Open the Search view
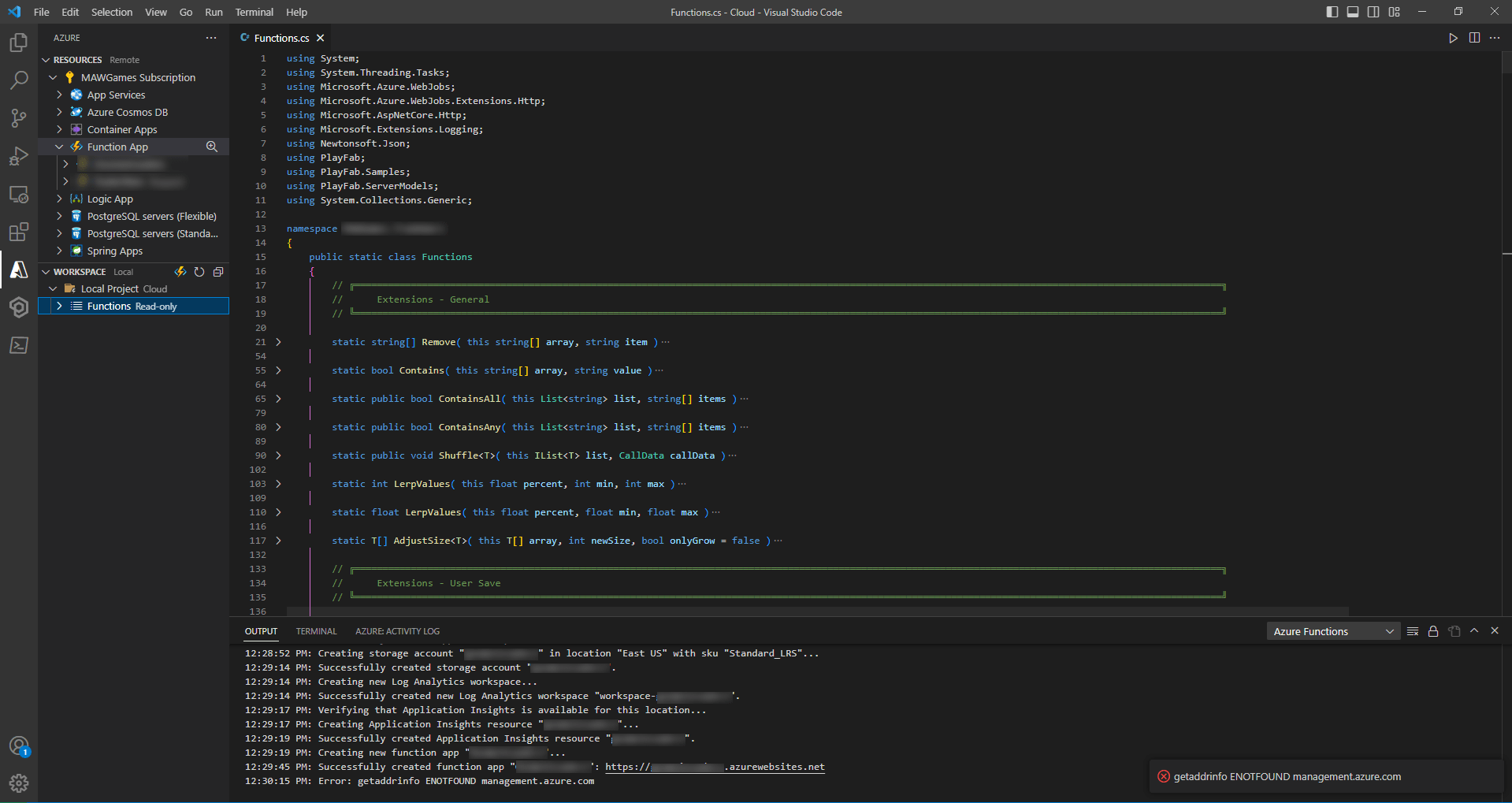1512x803 pixels. click(x=18, y=80)
